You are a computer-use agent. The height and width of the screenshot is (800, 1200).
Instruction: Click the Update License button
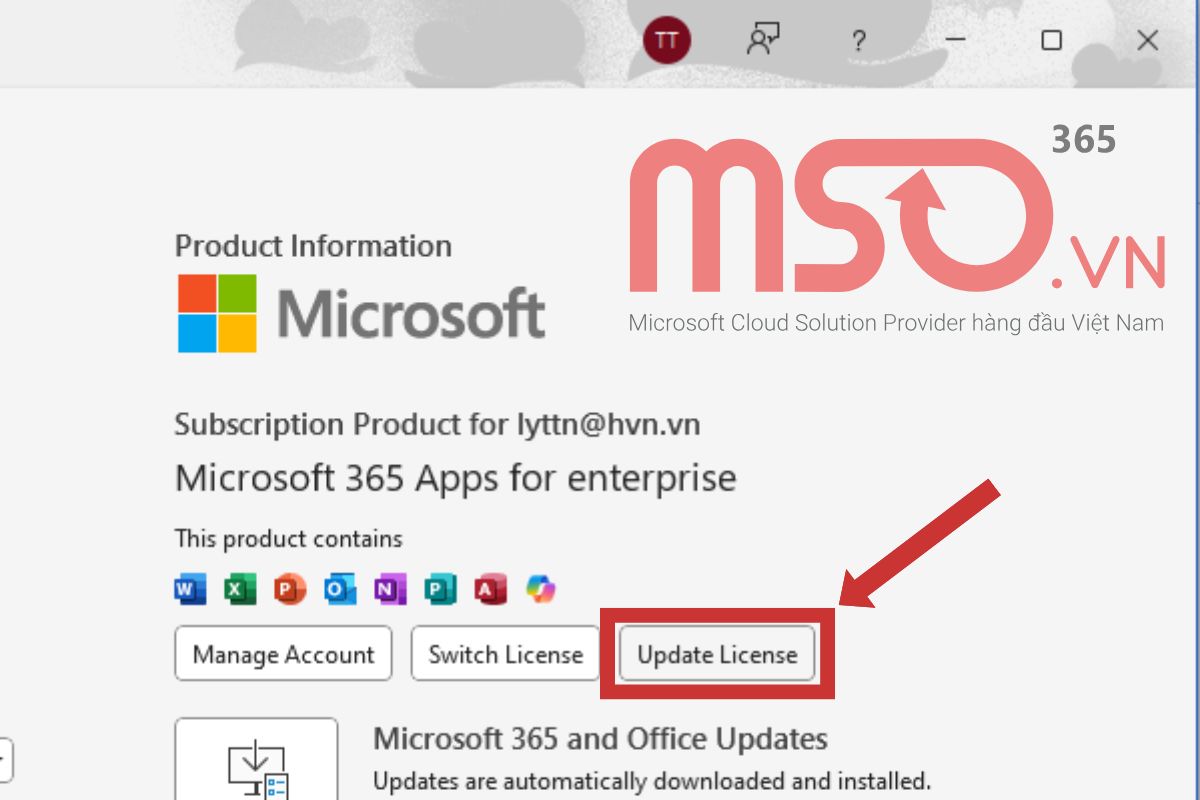click(x=717, y=654)
